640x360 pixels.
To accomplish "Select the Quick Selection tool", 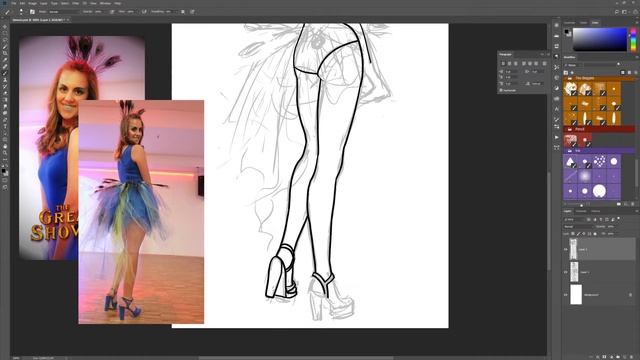I will click(5, 47).
